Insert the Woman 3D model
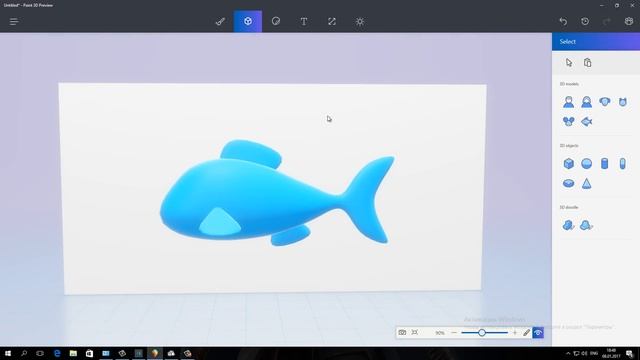The width and height of the screenshot is (640, 360). pos(587,102)
